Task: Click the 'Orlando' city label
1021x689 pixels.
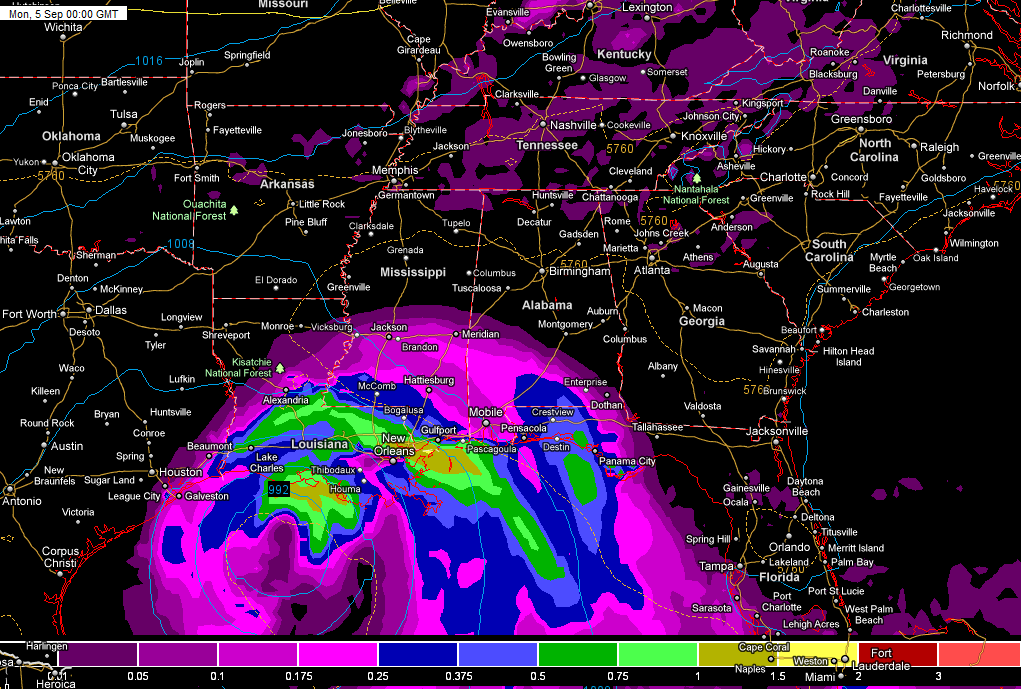Action: click(x=789, y=547)
